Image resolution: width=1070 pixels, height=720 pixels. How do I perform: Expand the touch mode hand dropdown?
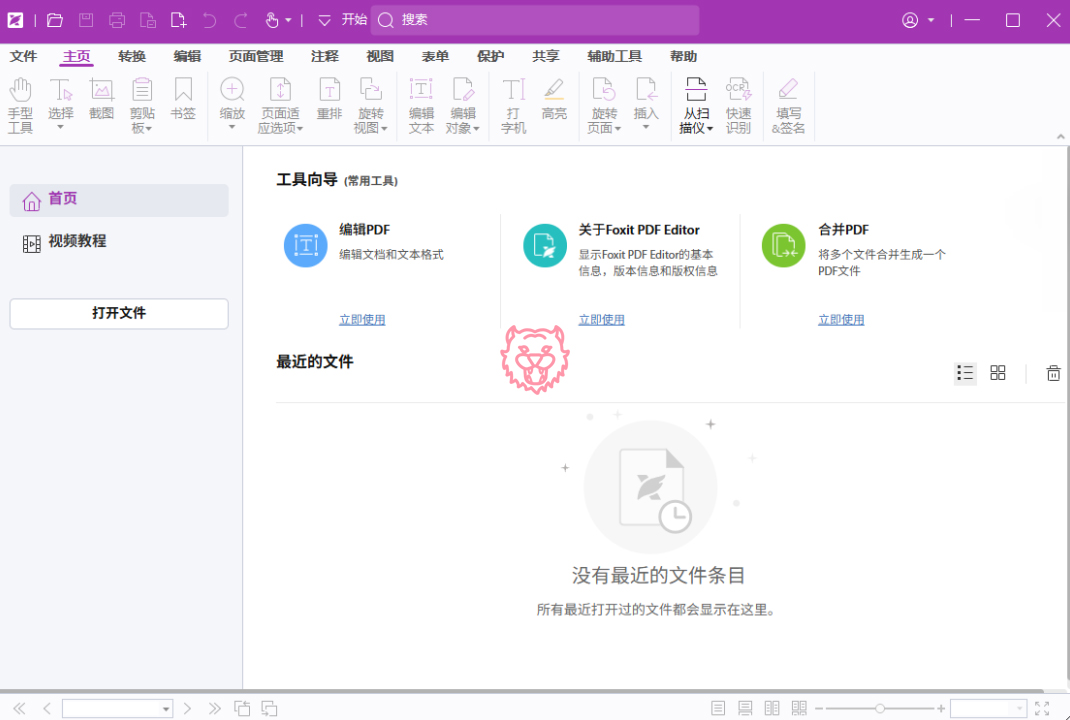[288, 20]
